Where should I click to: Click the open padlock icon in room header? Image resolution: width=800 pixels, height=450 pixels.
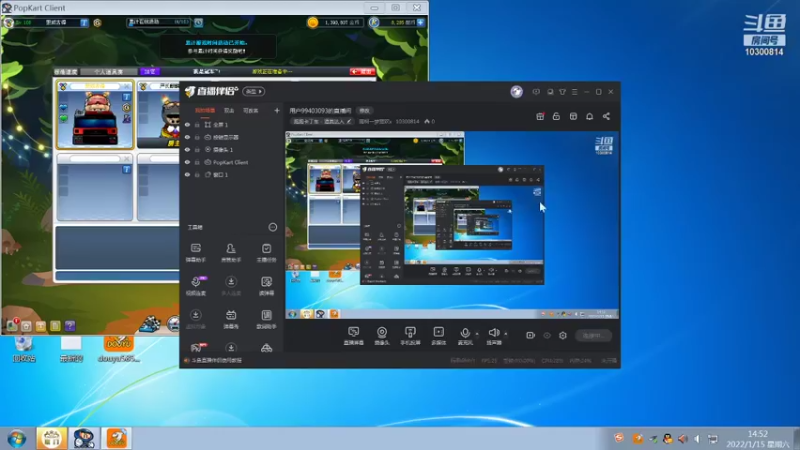[x=556, y=116]
